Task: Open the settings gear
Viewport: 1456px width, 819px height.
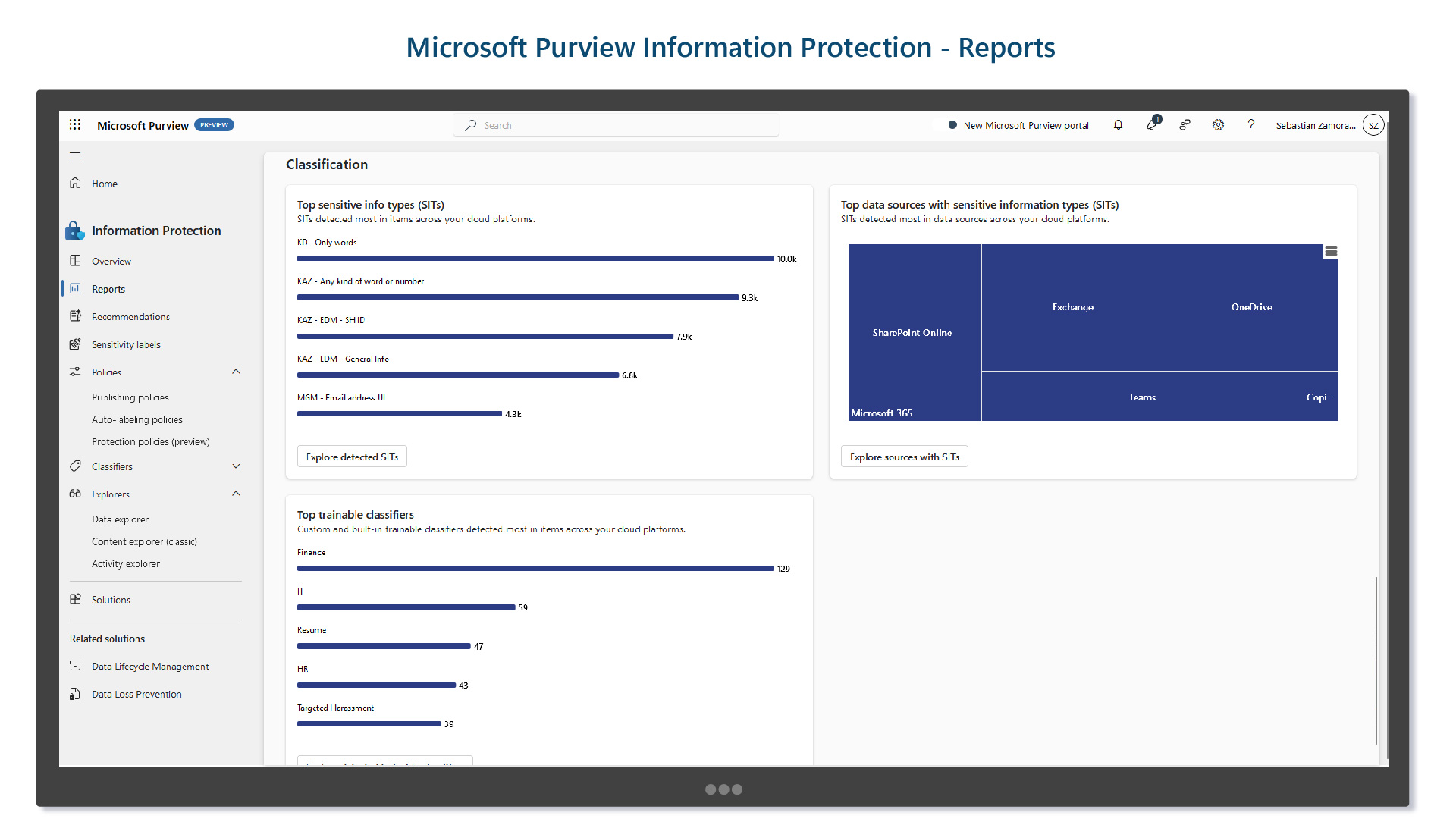Action: [1218, 125]
